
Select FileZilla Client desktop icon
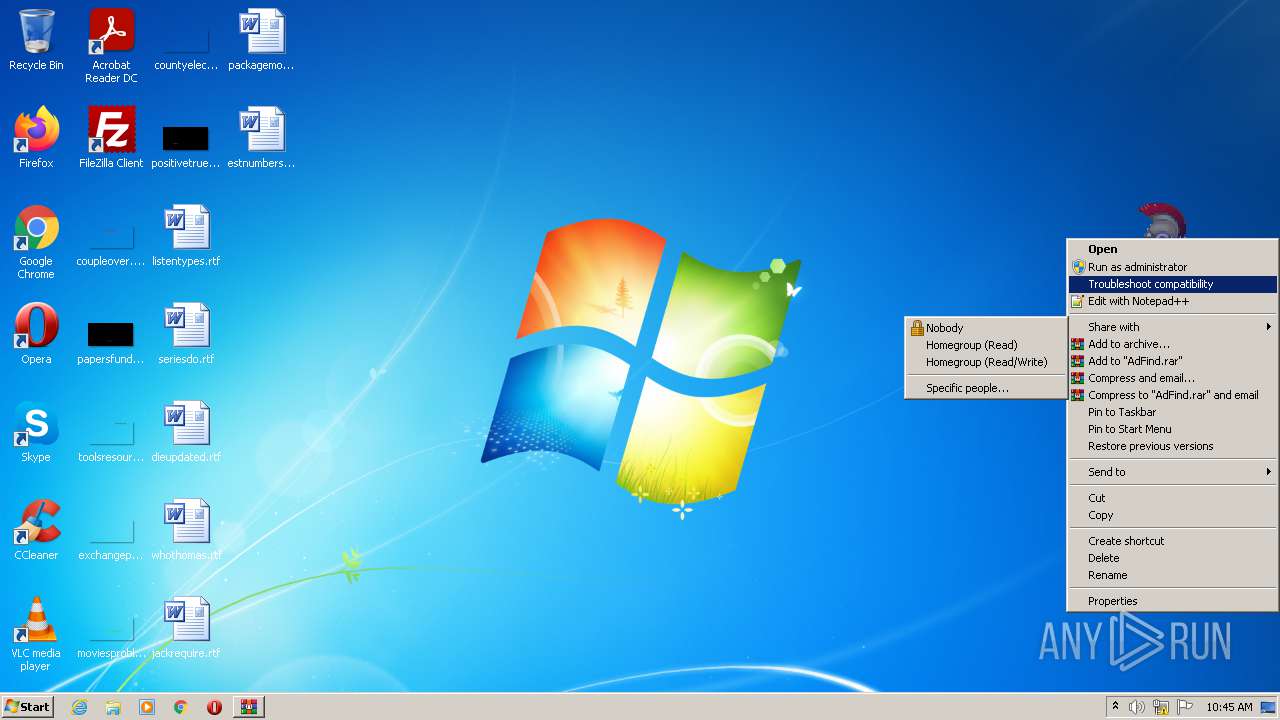(x=111, y=138)
